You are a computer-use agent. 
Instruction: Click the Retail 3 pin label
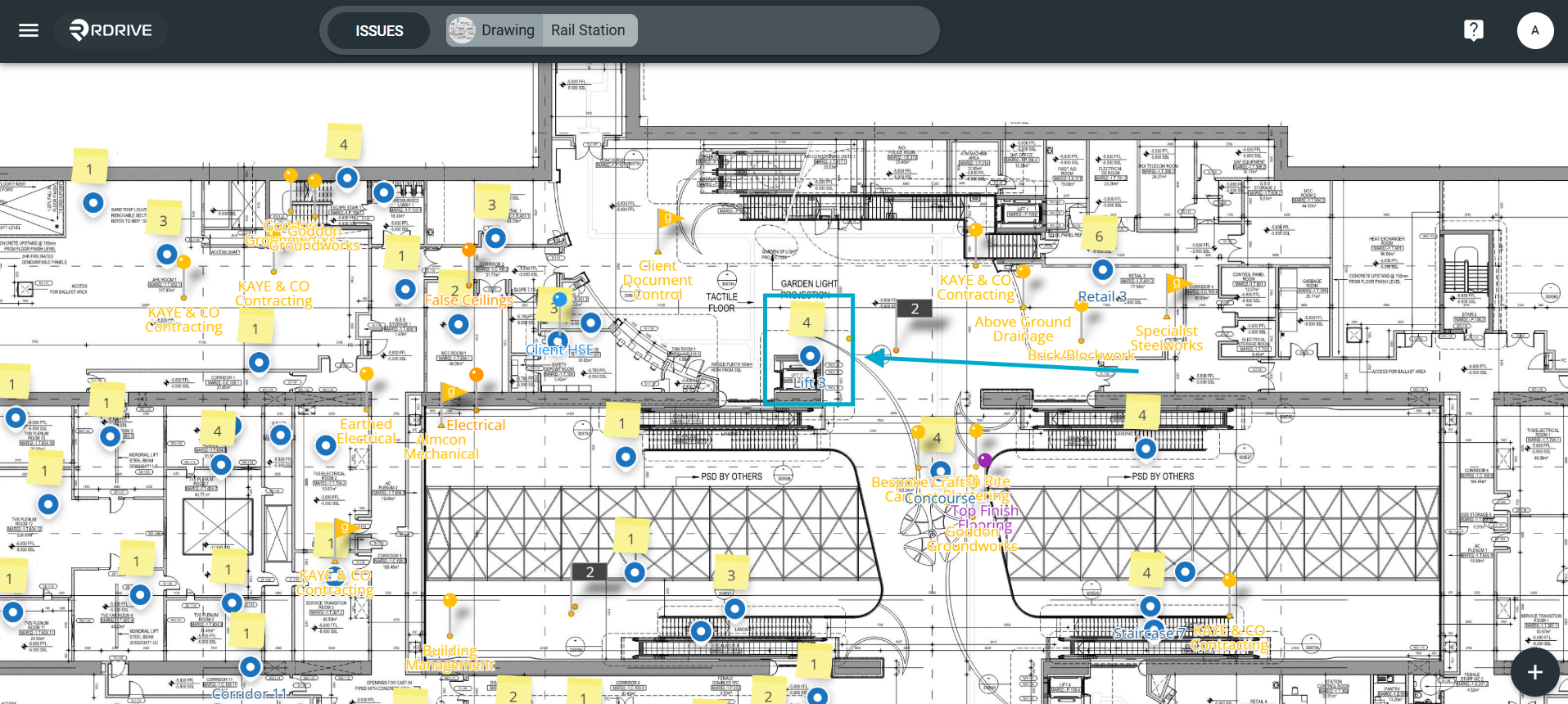click(1102, 296)
